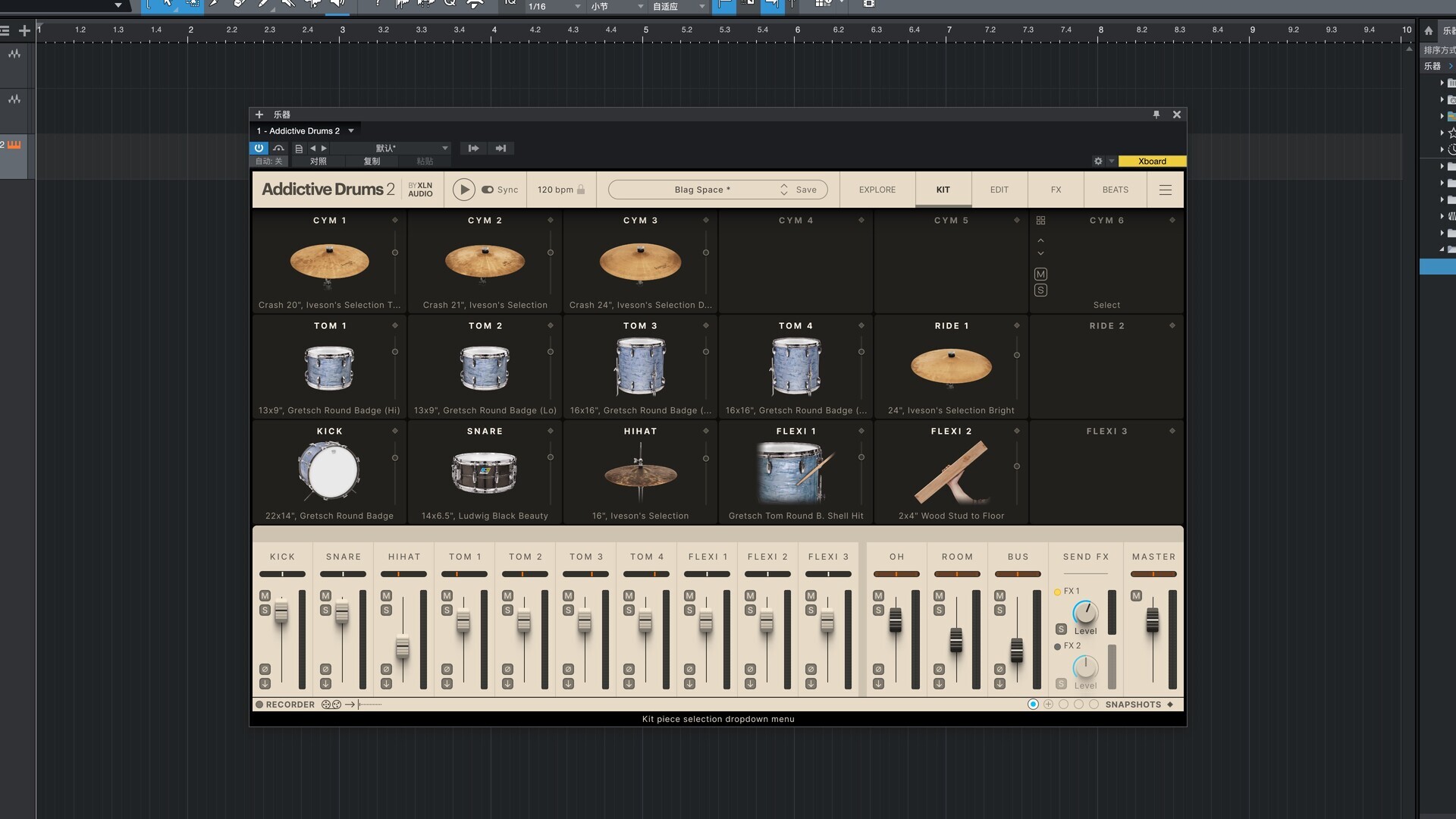This screenshot has height=819, width=1456.
Task: Mute the HIHAT mixer channel
Action: 386,595
